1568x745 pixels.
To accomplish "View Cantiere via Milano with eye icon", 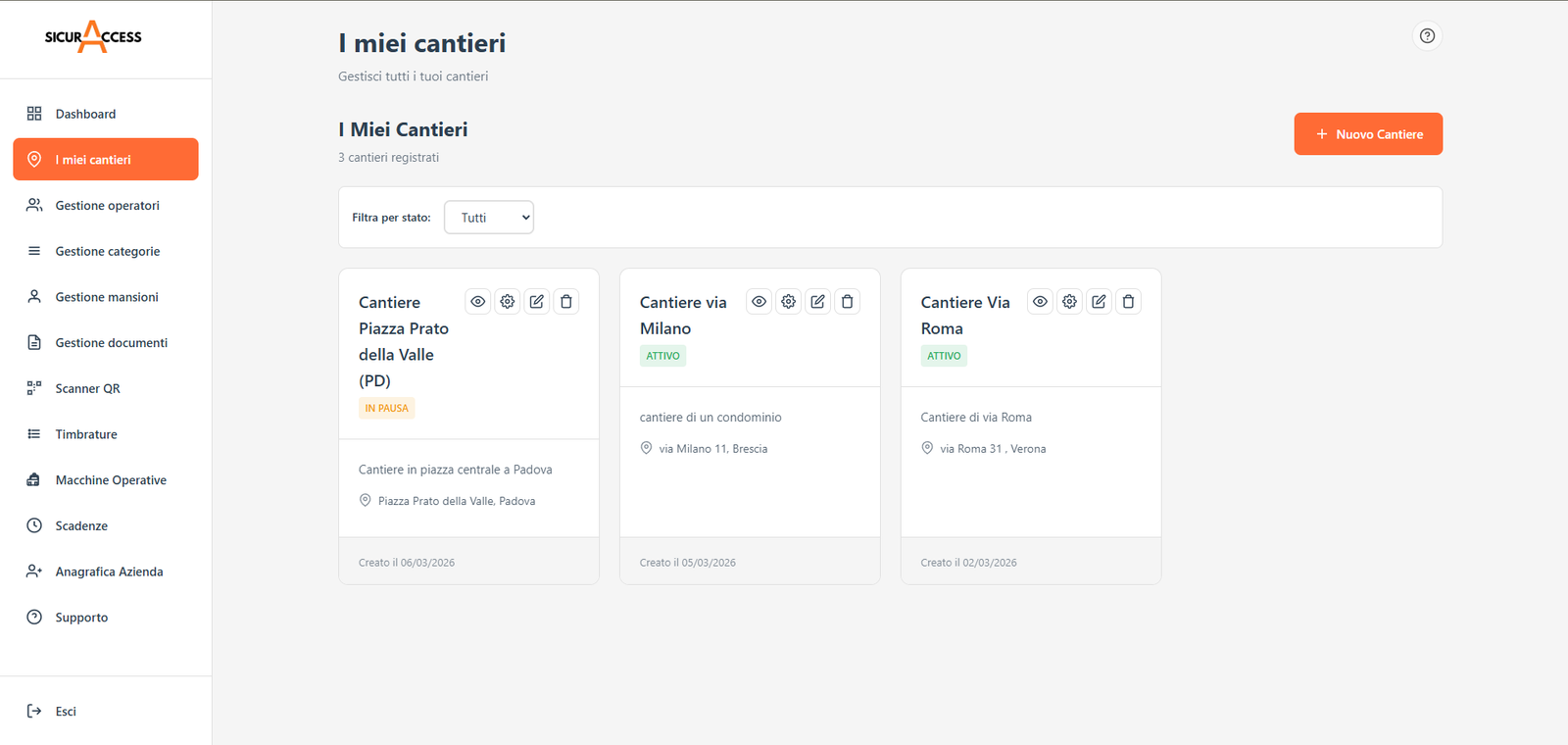I will point(759,302).
